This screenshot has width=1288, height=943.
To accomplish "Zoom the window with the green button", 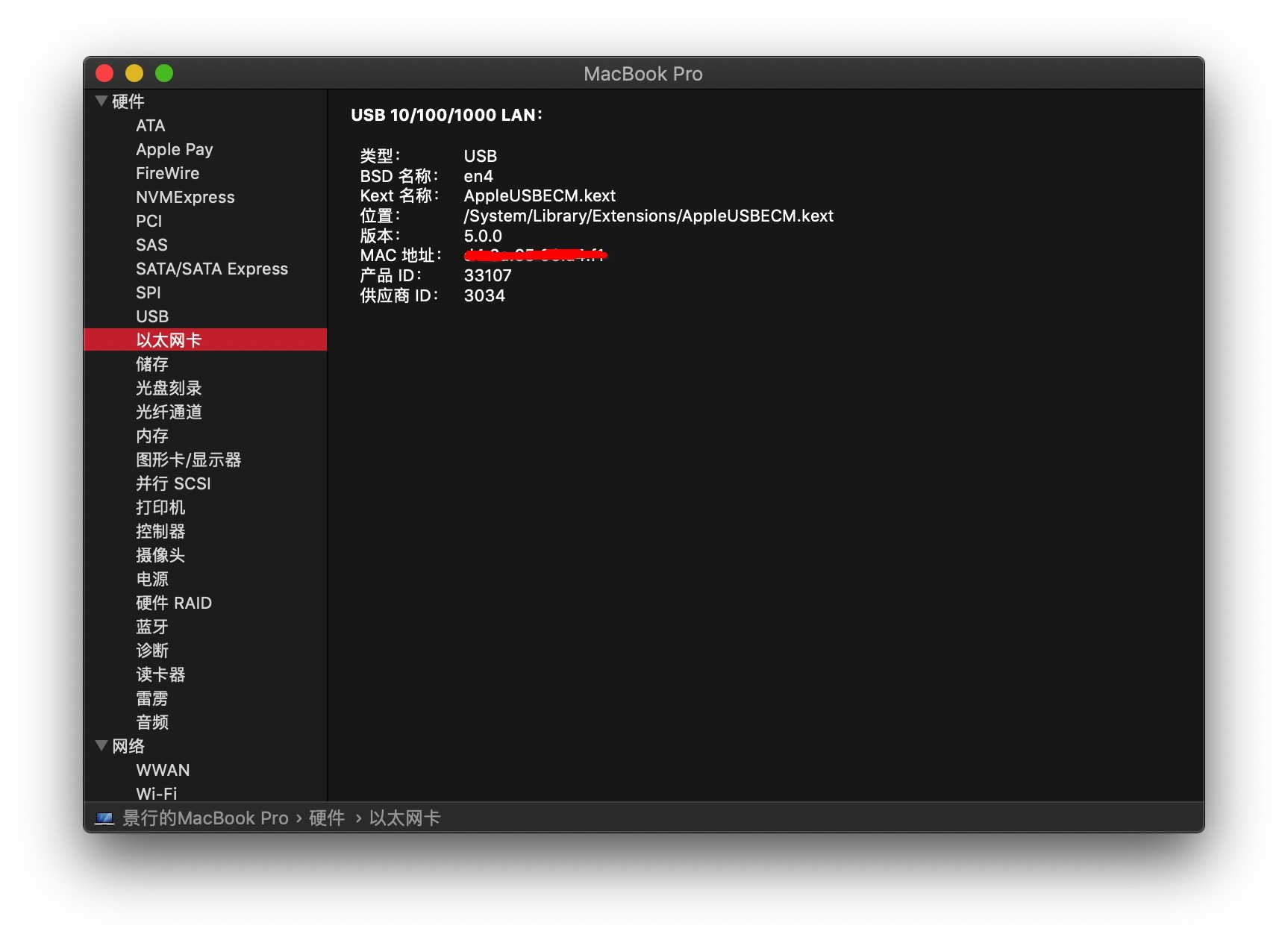I will pyautogui.click(x=164, y=73).
